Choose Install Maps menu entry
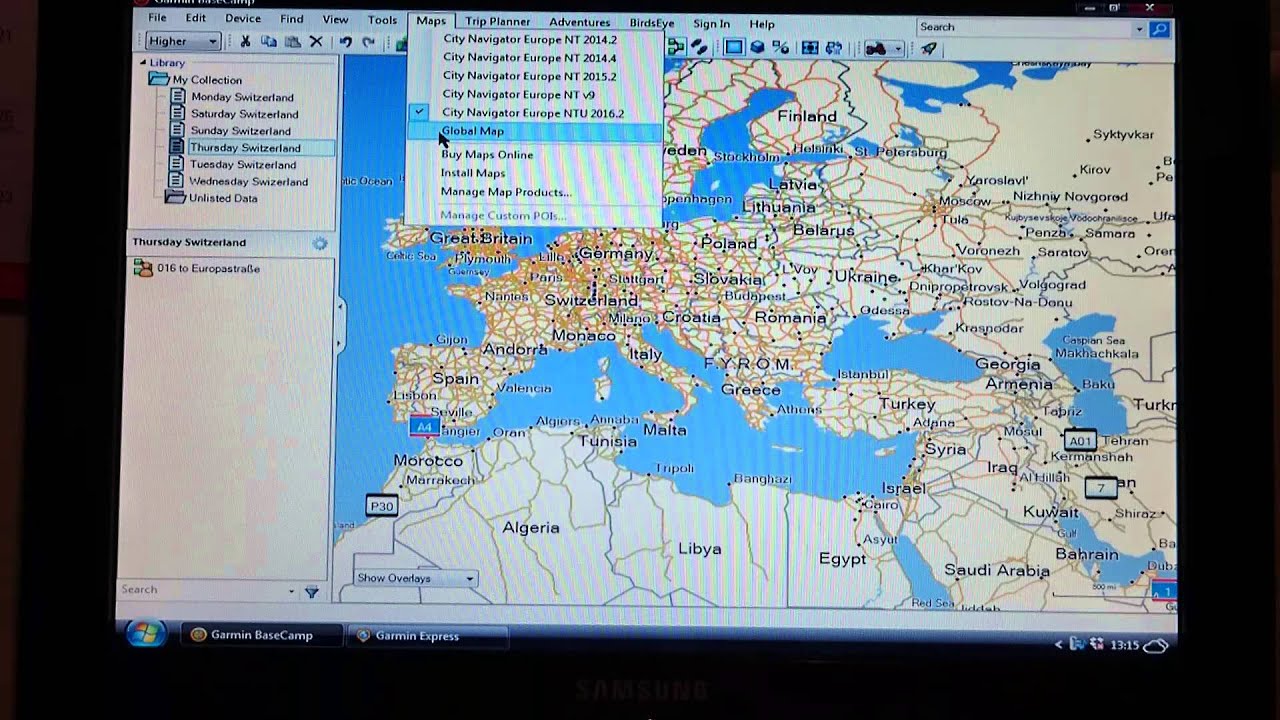 tap(473, 173)
